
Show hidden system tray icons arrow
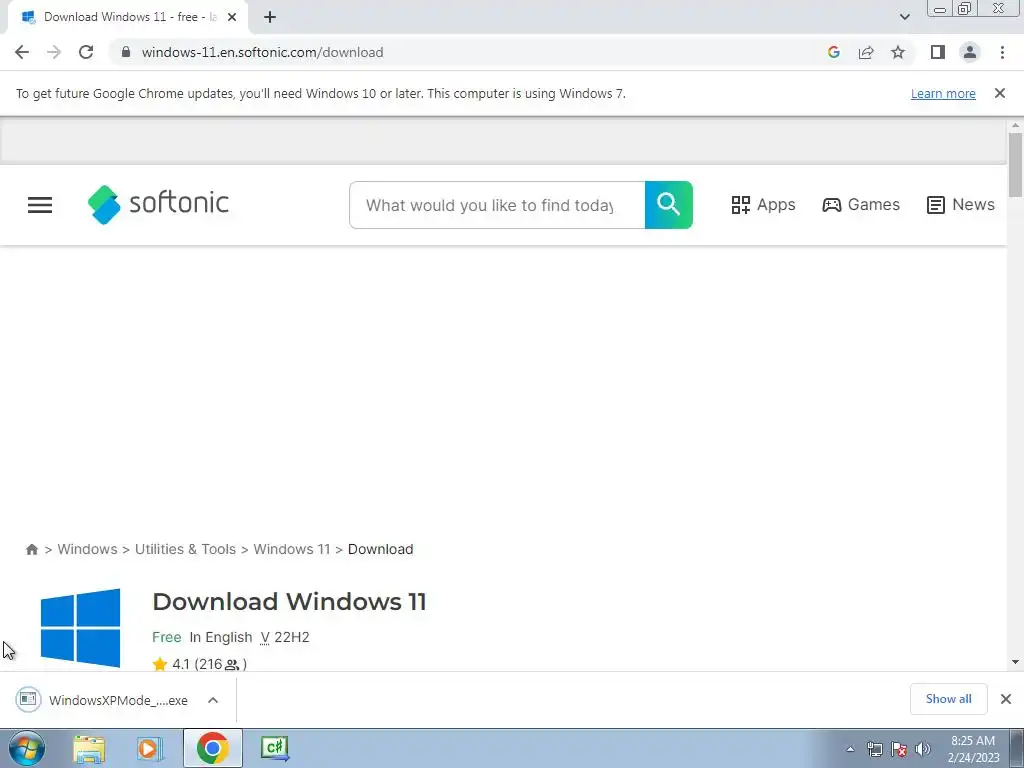(850, 749)
